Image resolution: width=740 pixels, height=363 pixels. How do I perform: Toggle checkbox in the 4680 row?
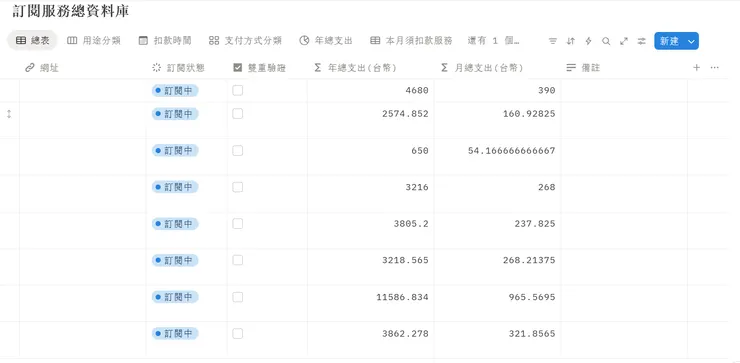pos(238,90)
